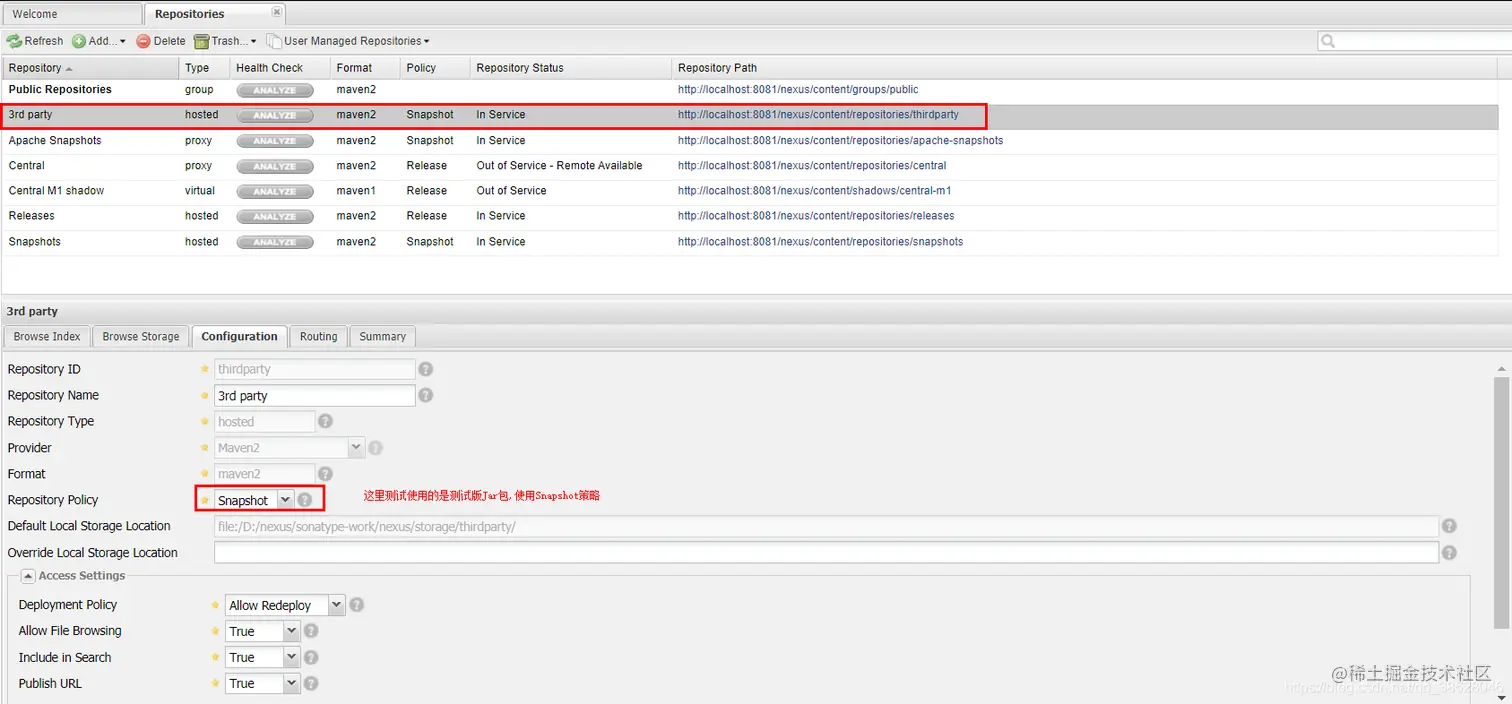Click the search field magnifier icon
1512x704 pixels.
1328,41
